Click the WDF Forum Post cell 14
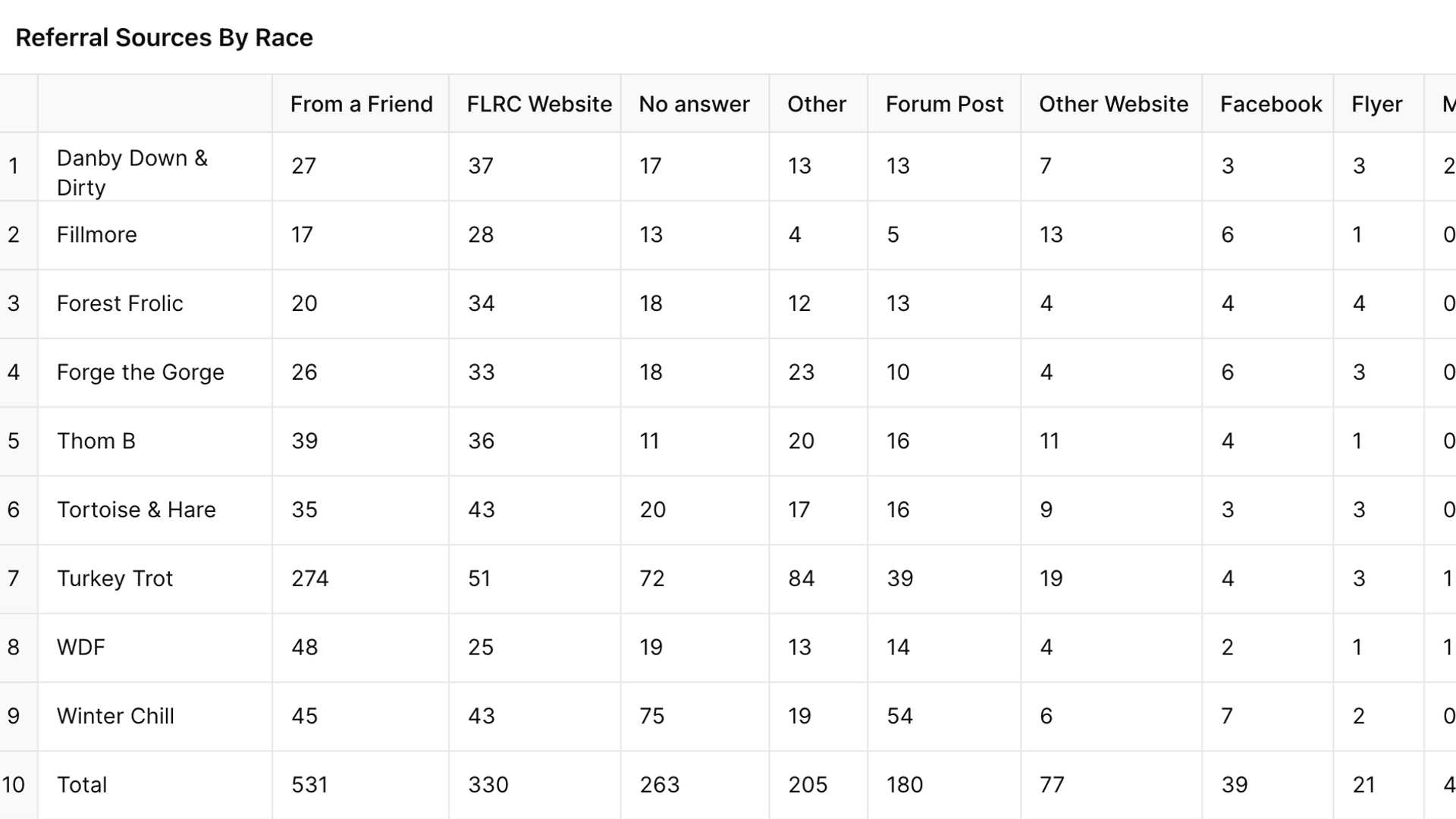The width and height of the screenshot is (1456, 819). [x=898, y=648]
